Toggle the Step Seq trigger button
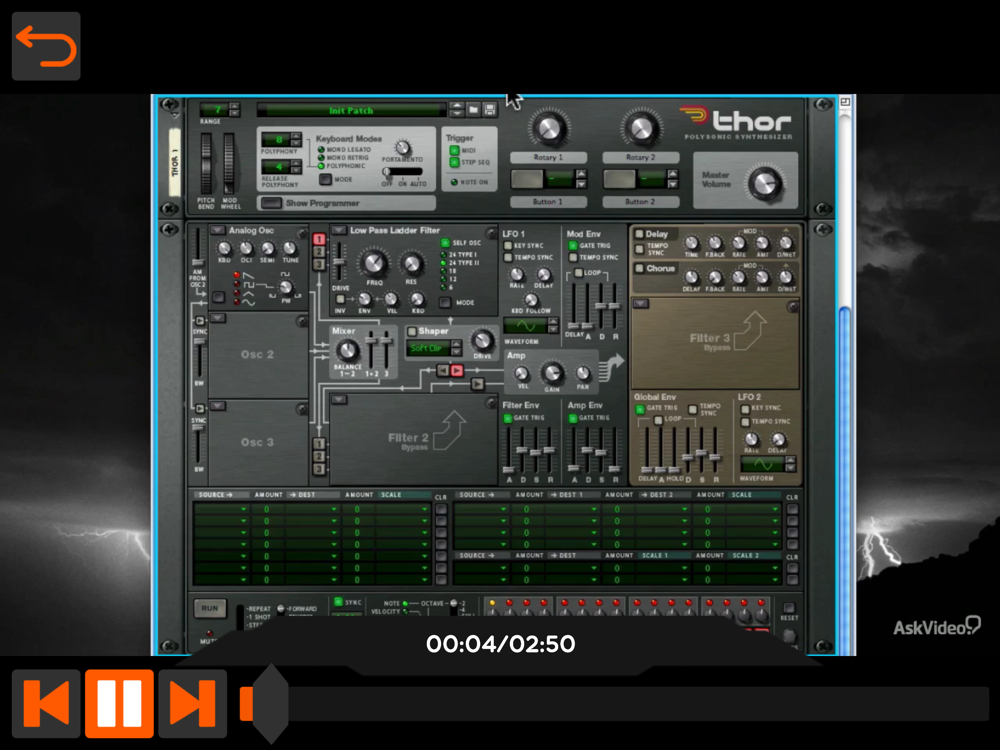This screenshot has width=1000, height=750. click(454, 163)
